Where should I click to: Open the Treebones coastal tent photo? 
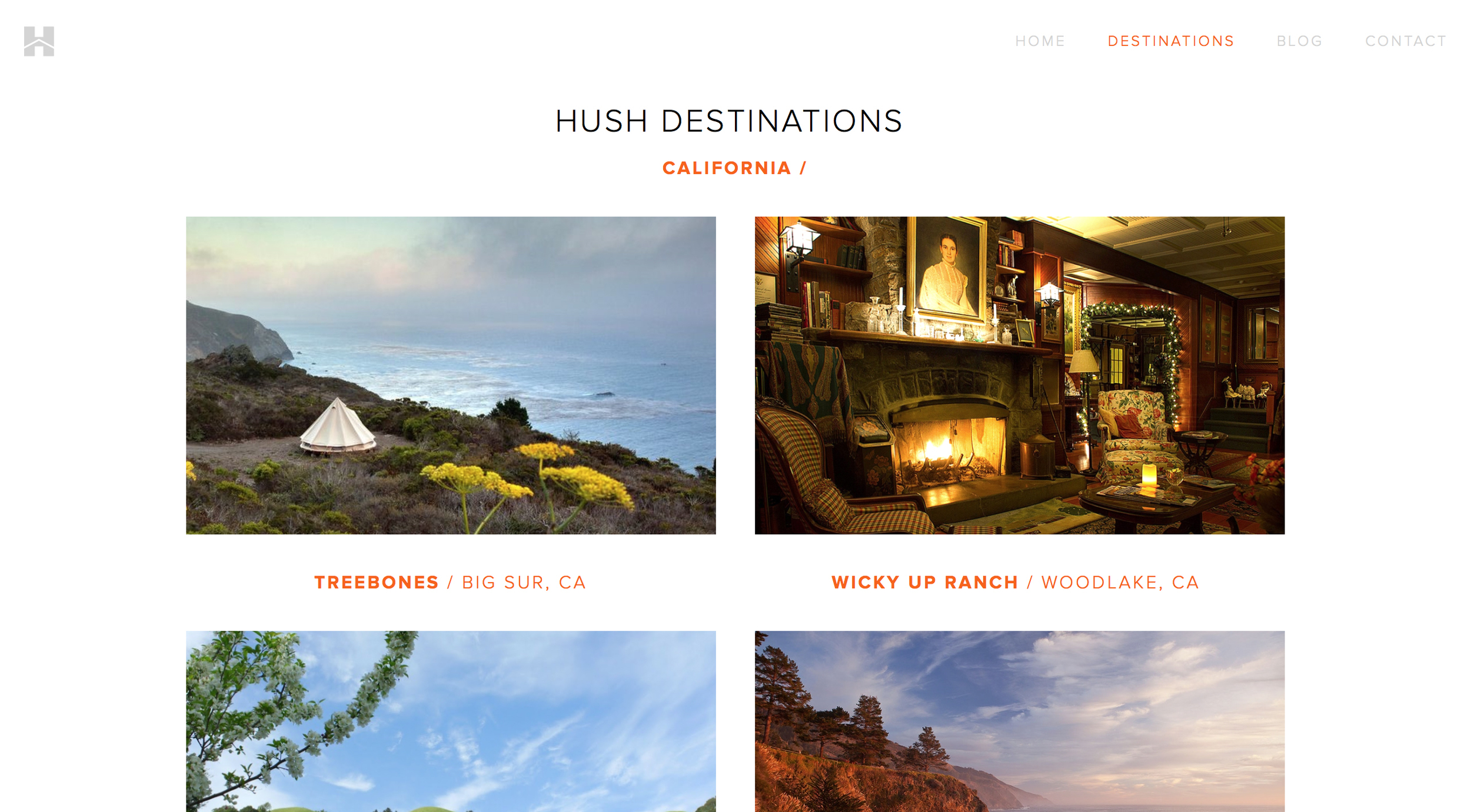pos(451,375)
